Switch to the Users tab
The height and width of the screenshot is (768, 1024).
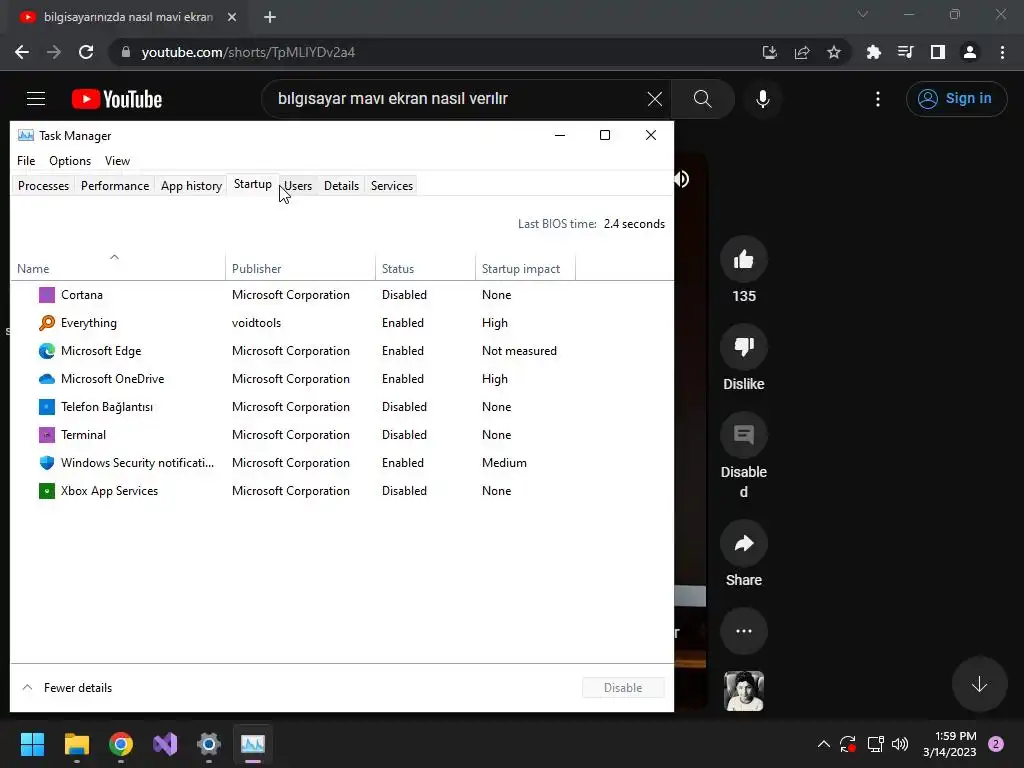pyautogui.click(x=298, y=185)
